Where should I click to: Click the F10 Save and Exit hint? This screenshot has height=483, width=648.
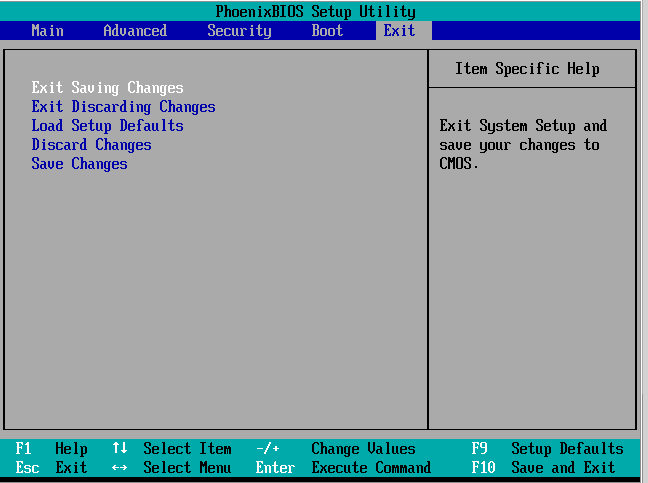click(543, 468)
